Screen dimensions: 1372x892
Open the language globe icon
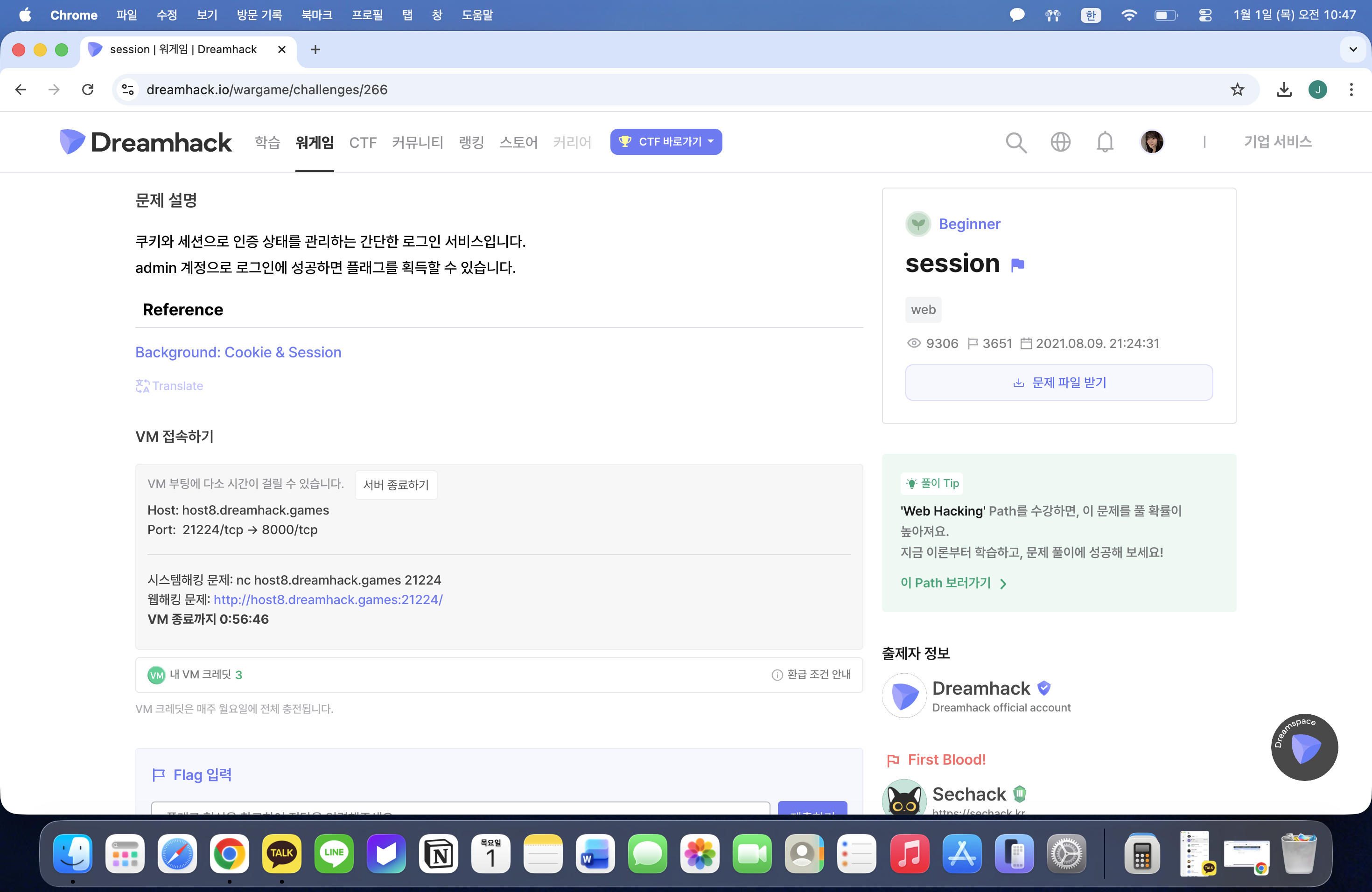pyautogui.click(x=1060, y=142)
